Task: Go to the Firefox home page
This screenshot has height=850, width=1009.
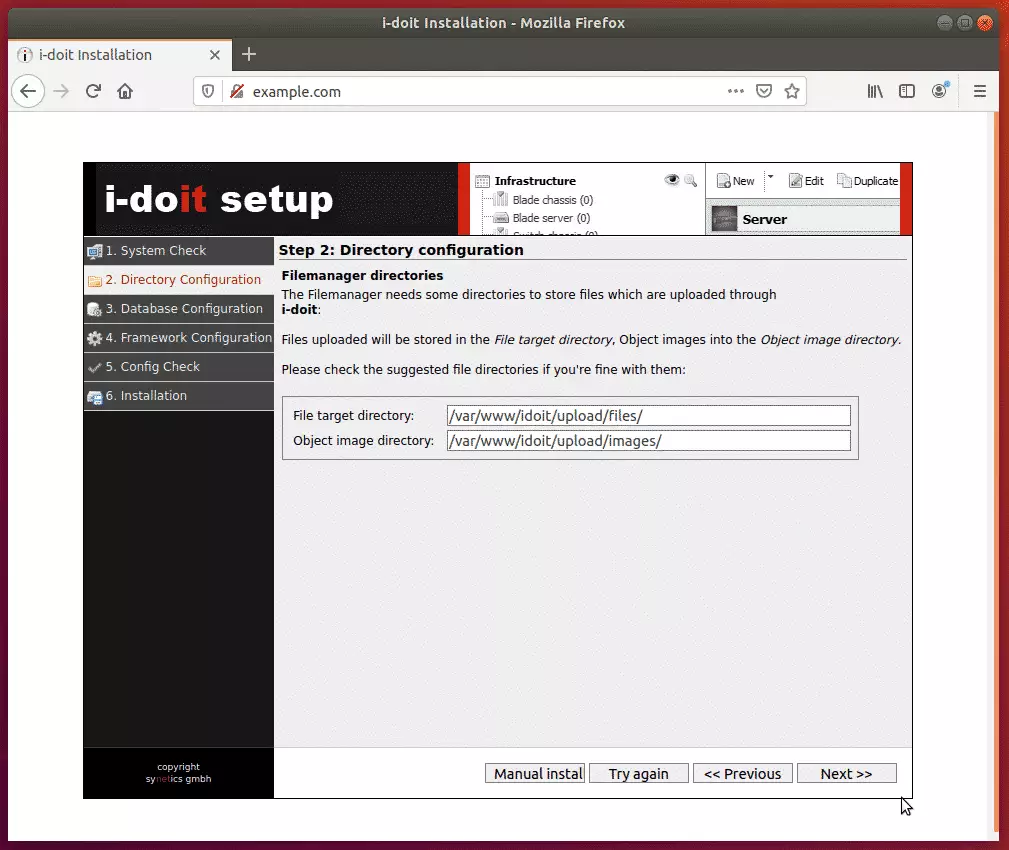Action: point(125,91)
